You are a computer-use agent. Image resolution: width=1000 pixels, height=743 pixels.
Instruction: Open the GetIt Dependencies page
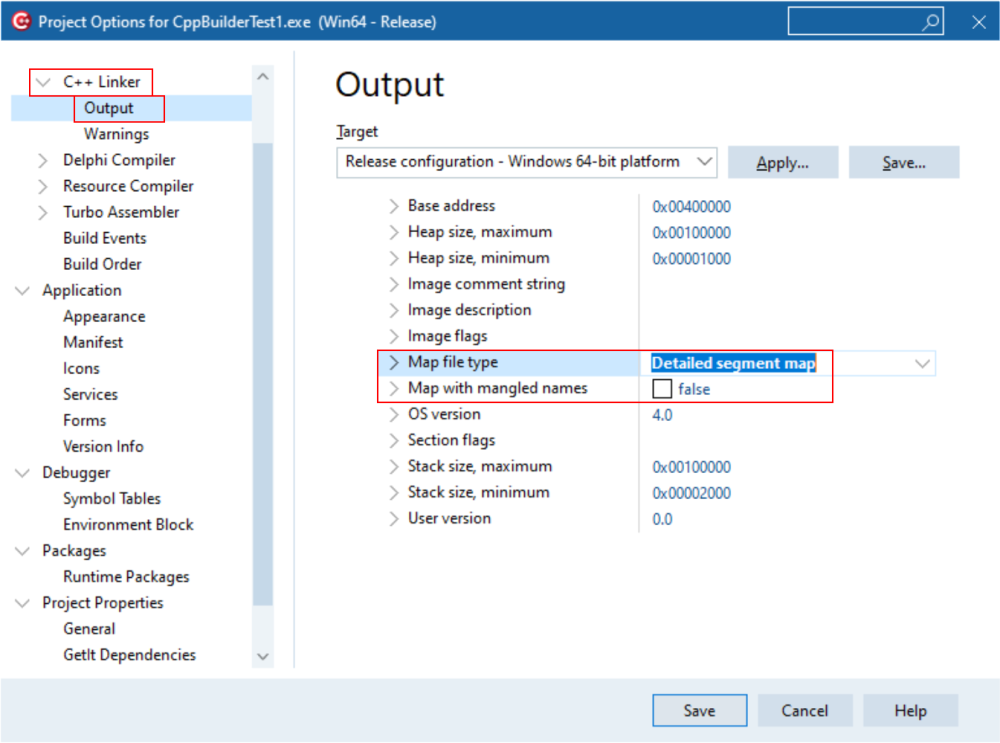point(129,655)
